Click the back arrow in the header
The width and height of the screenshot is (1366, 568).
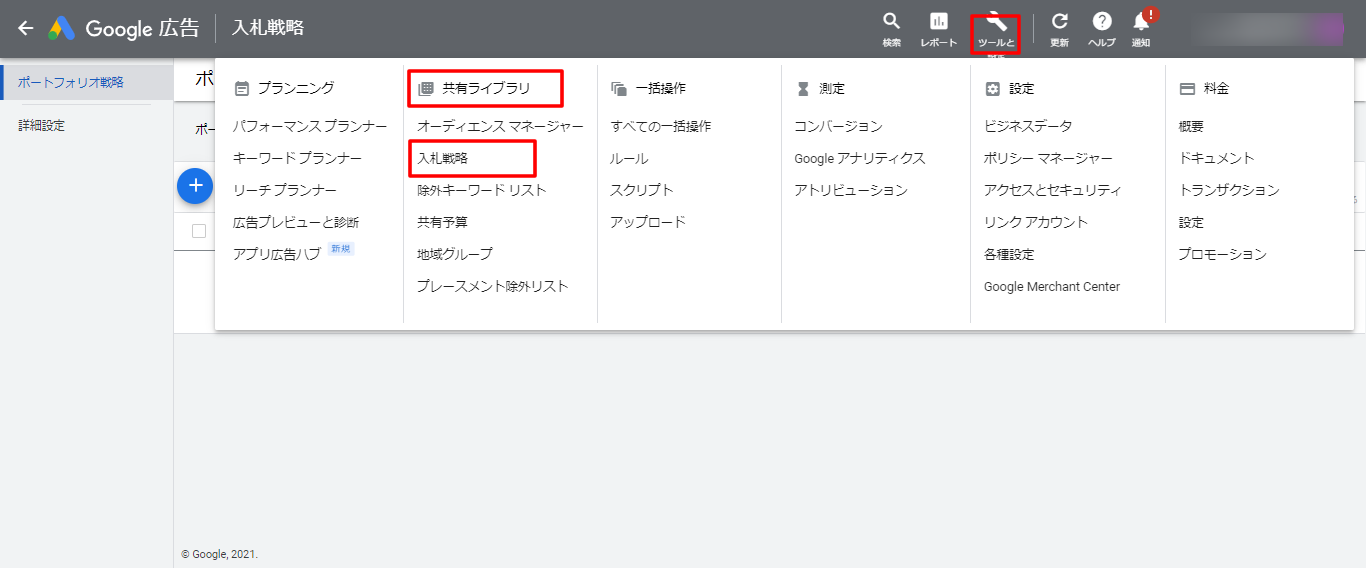click(x=26, y=28)
